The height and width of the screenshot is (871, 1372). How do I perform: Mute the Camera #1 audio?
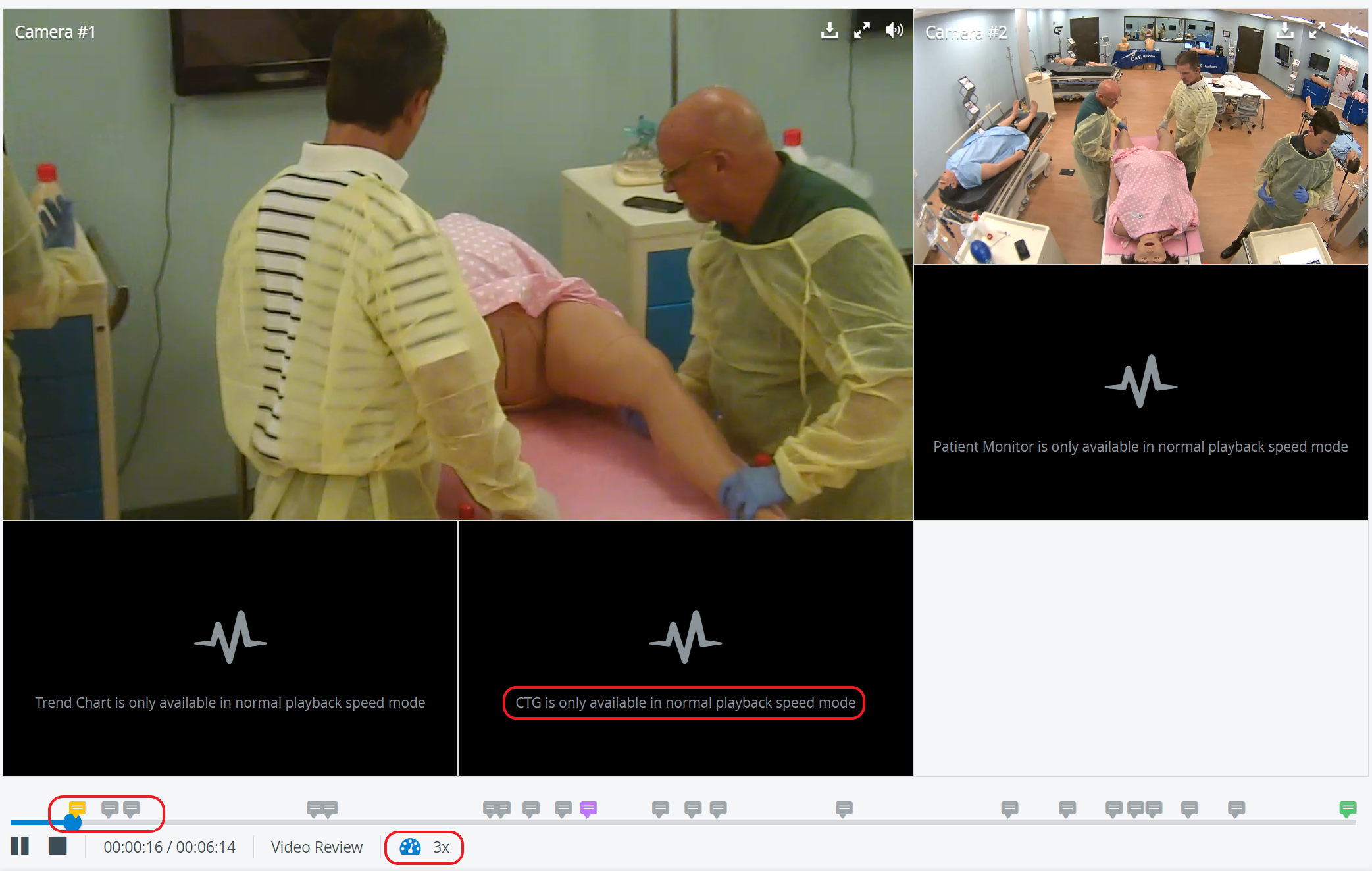894,30
